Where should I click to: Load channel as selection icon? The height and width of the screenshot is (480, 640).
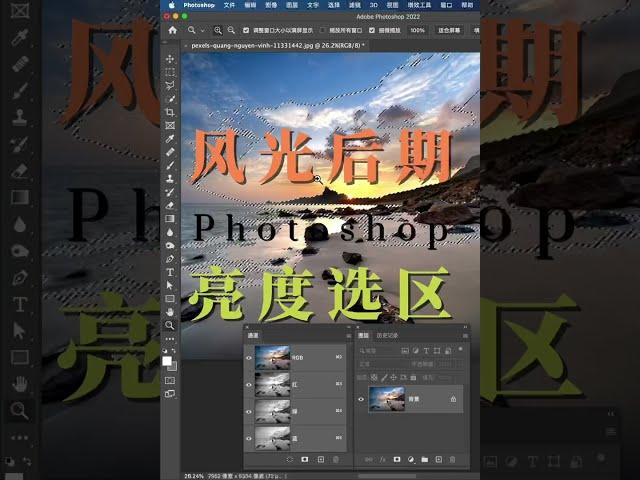click(290, 460)
